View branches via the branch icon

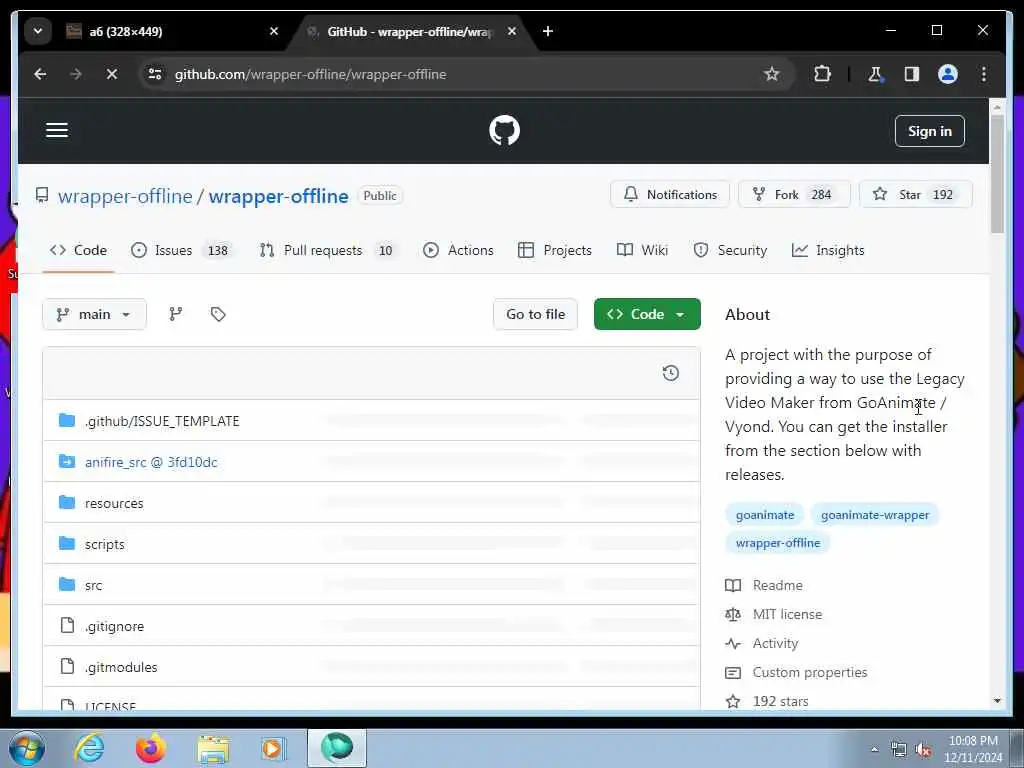tap(176, 314)
